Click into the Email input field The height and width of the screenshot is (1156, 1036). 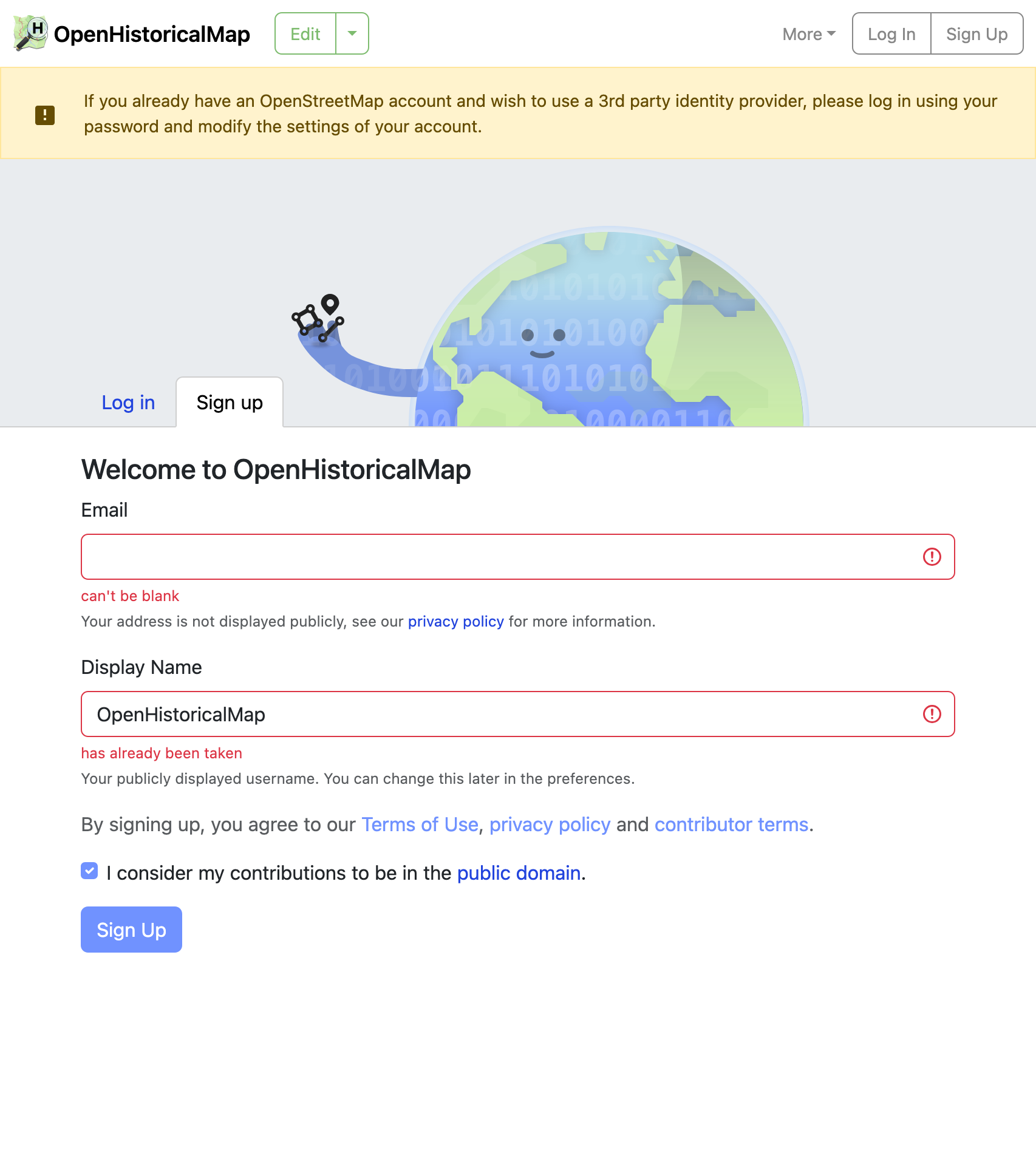tap(498, 557)
